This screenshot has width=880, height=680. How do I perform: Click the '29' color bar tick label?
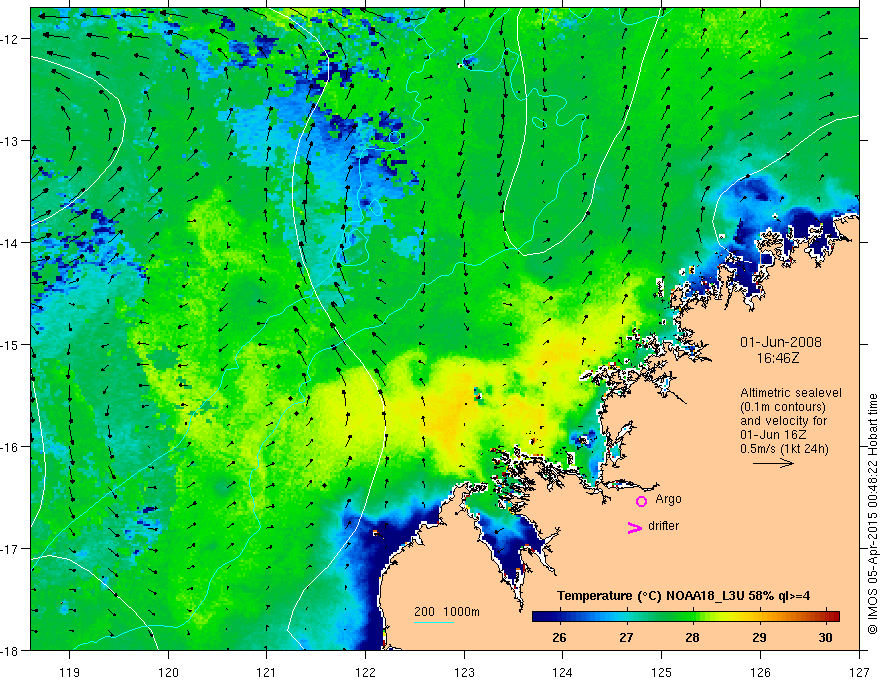click(759, 638)
